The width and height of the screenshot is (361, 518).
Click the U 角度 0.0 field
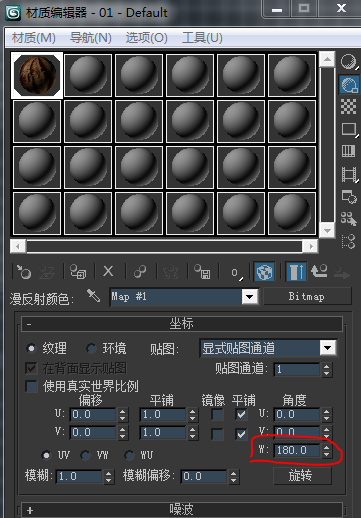tap(296, 415)
